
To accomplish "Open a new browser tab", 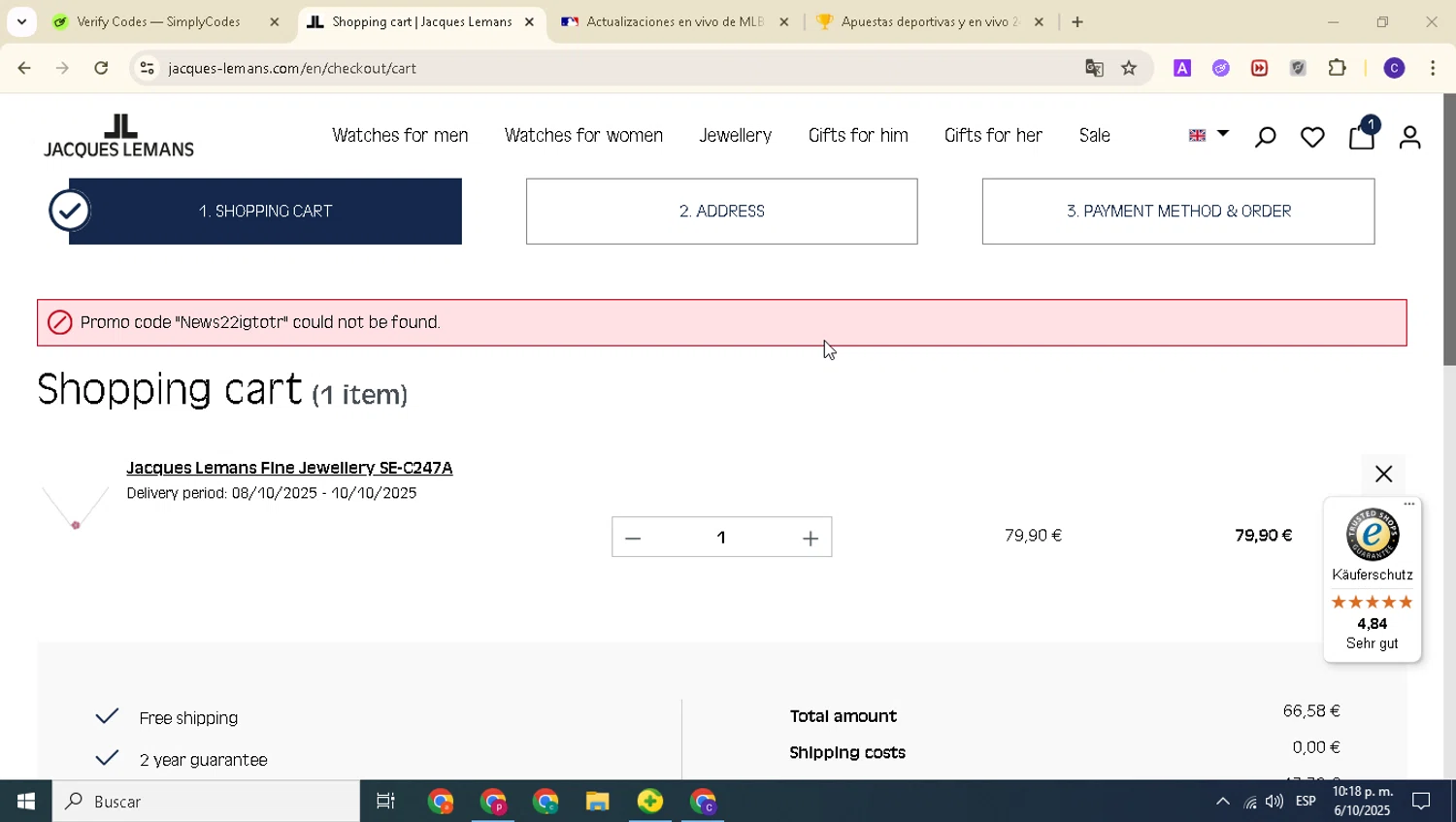I will (1077, 21).
